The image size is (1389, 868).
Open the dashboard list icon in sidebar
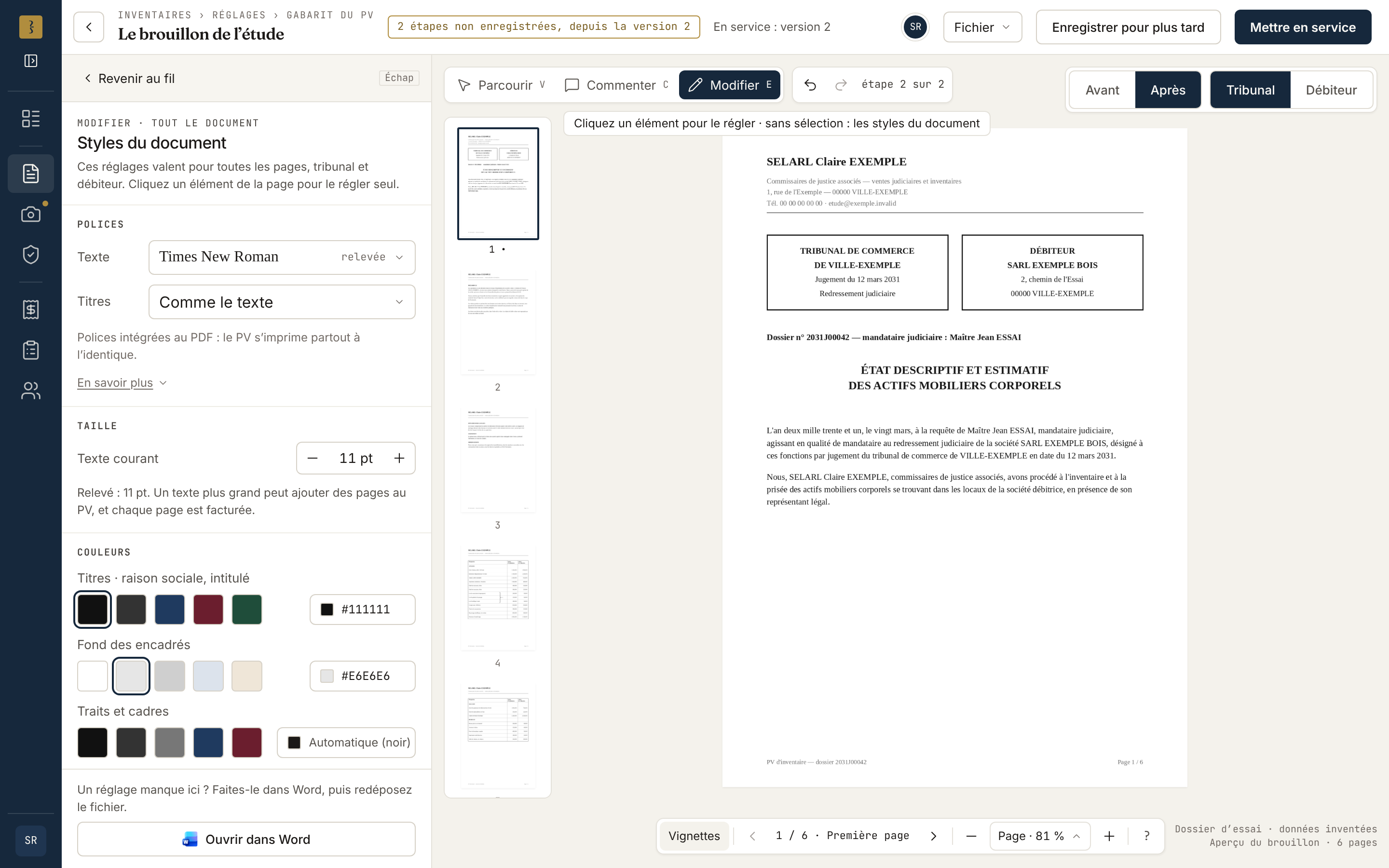[31, 118]
